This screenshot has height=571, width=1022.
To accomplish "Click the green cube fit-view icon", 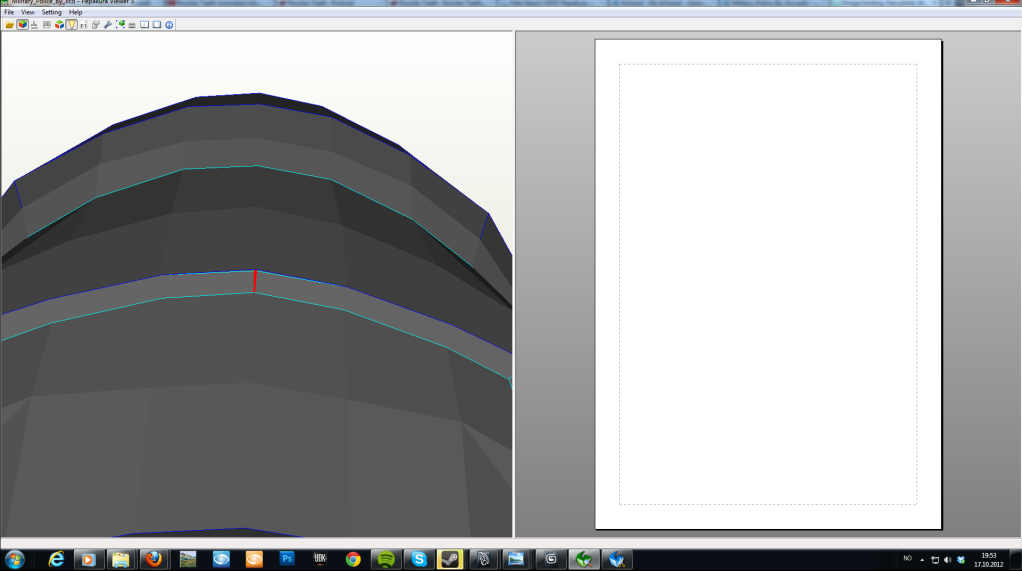I will coord(120,25).
